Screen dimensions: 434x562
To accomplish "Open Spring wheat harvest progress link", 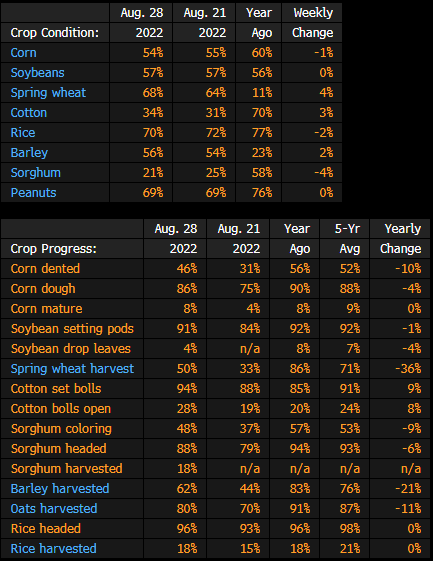I will point(72,369).
